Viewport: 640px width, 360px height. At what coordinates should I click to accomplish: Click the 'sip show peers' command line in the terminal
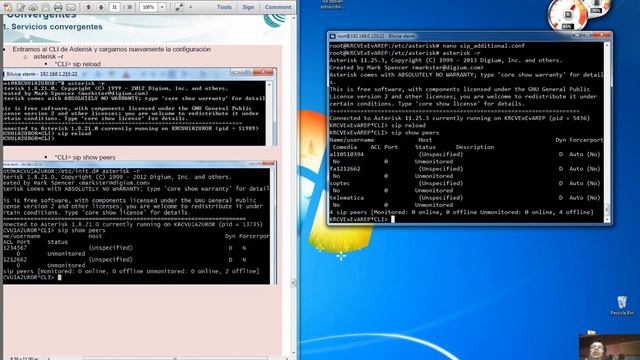384,133
